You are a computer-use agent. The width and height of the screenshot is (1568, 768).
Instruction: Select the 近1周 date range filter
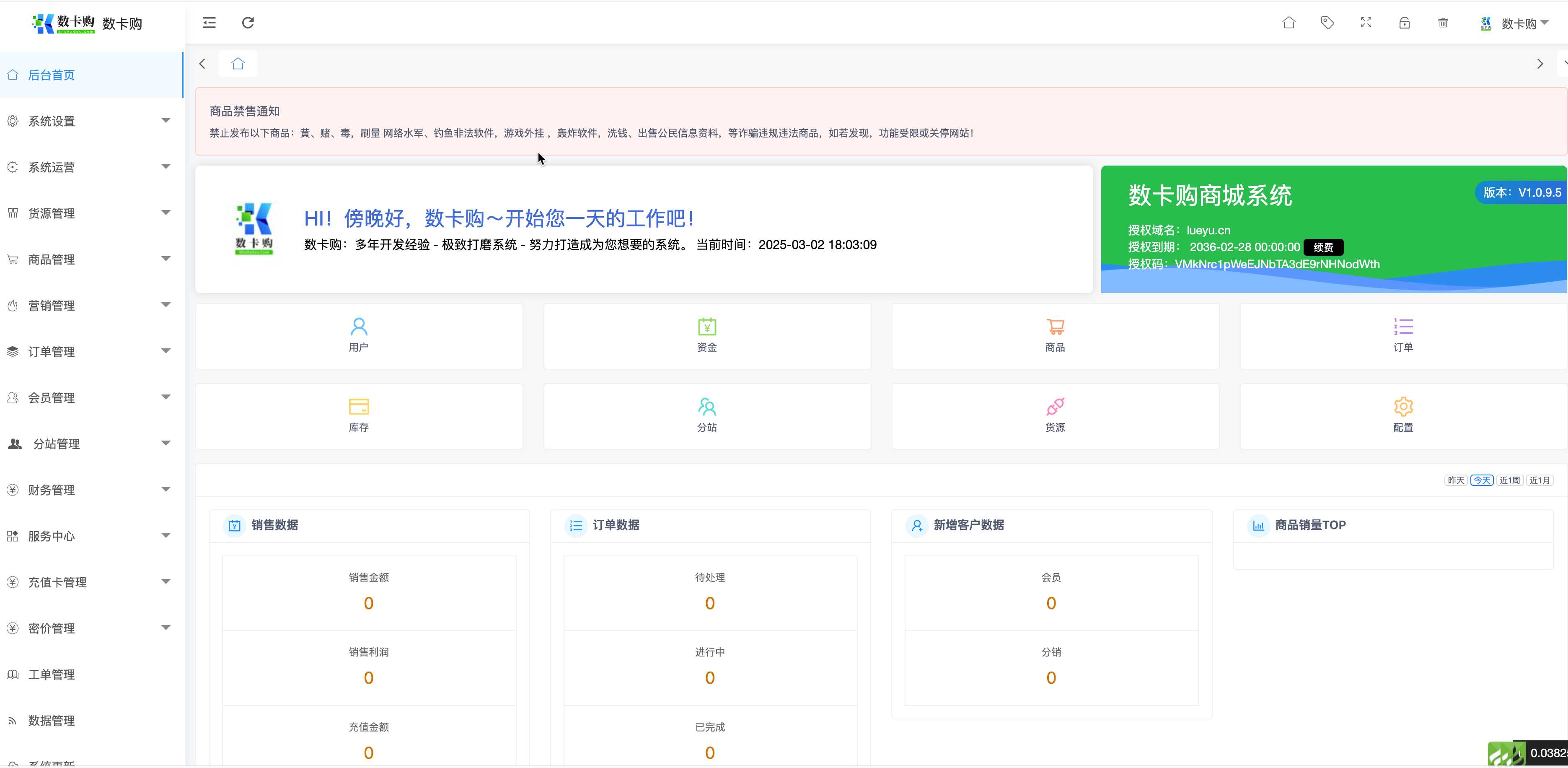coord(1509,480)
